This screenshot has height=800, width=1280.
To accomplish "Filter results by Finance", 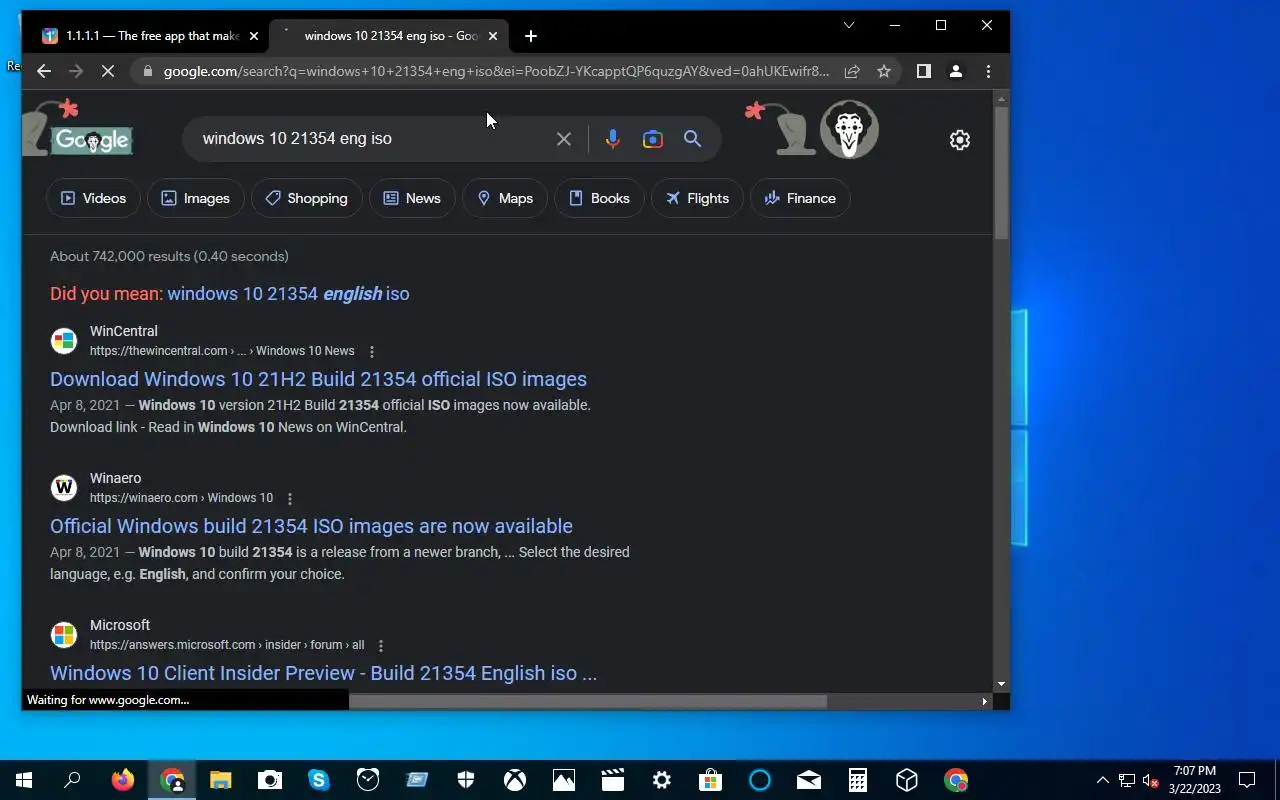I will [800, 198].
